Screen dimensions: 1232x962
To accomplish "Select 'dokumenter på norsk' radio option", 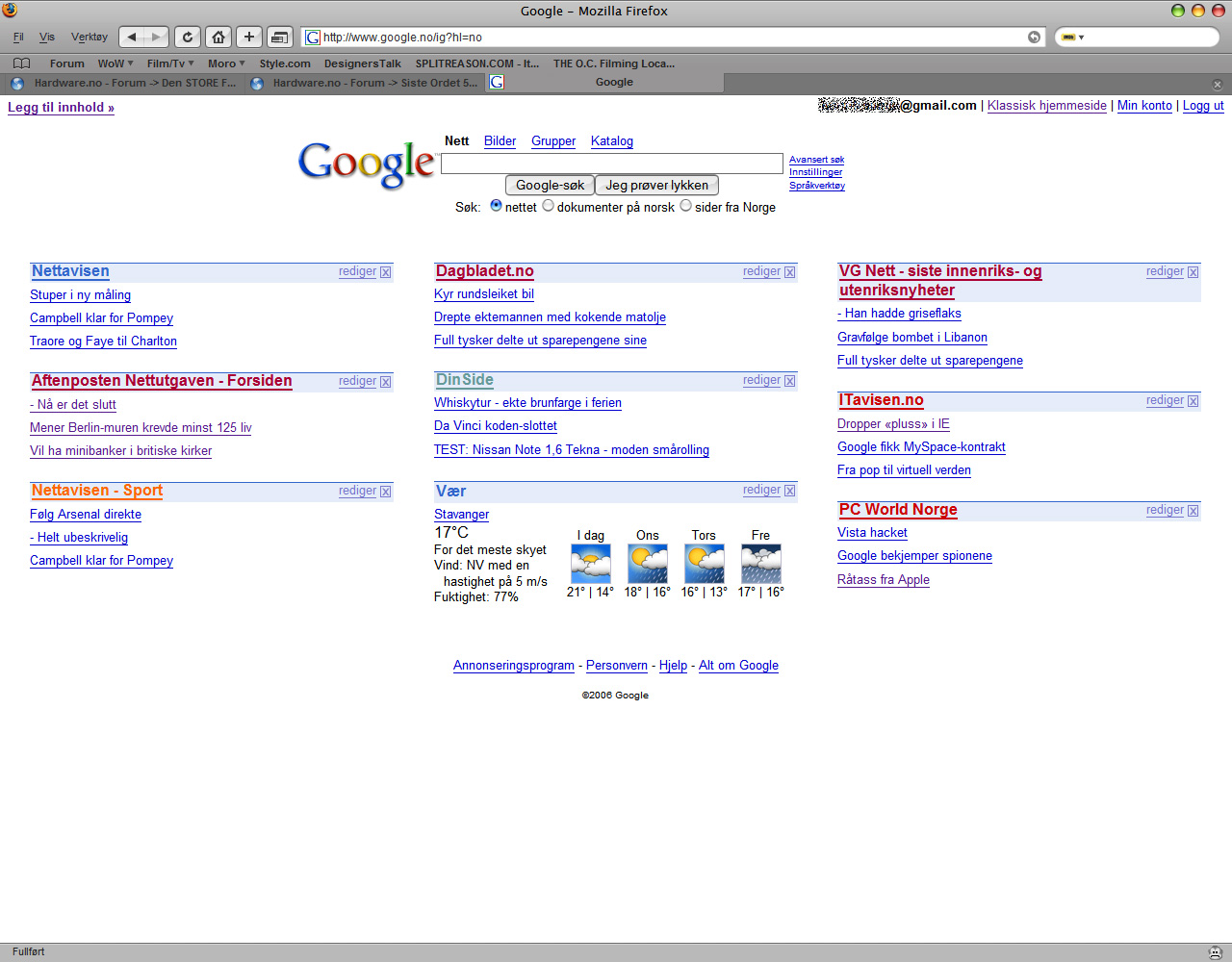I will point(549,206).
